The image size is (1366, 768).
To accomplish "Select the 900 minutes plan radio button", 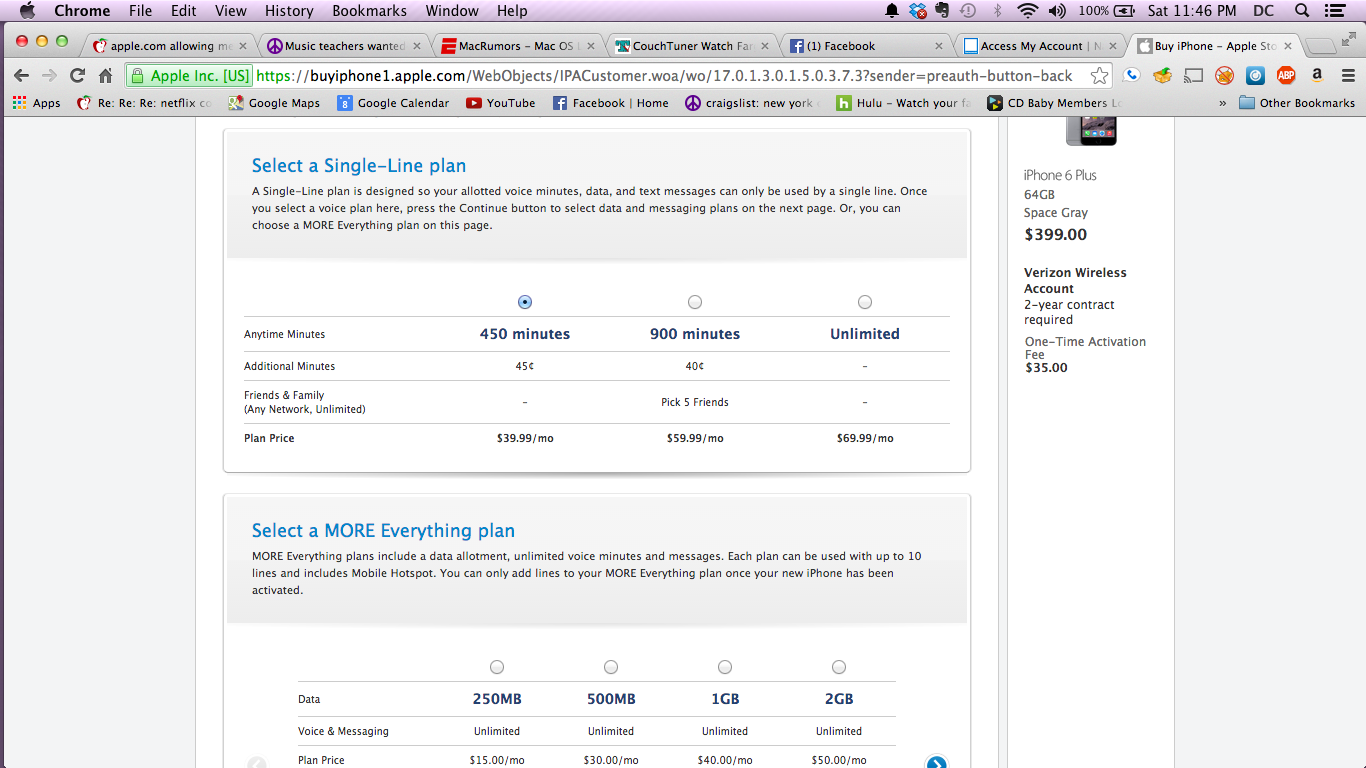I will coord(695,302).
